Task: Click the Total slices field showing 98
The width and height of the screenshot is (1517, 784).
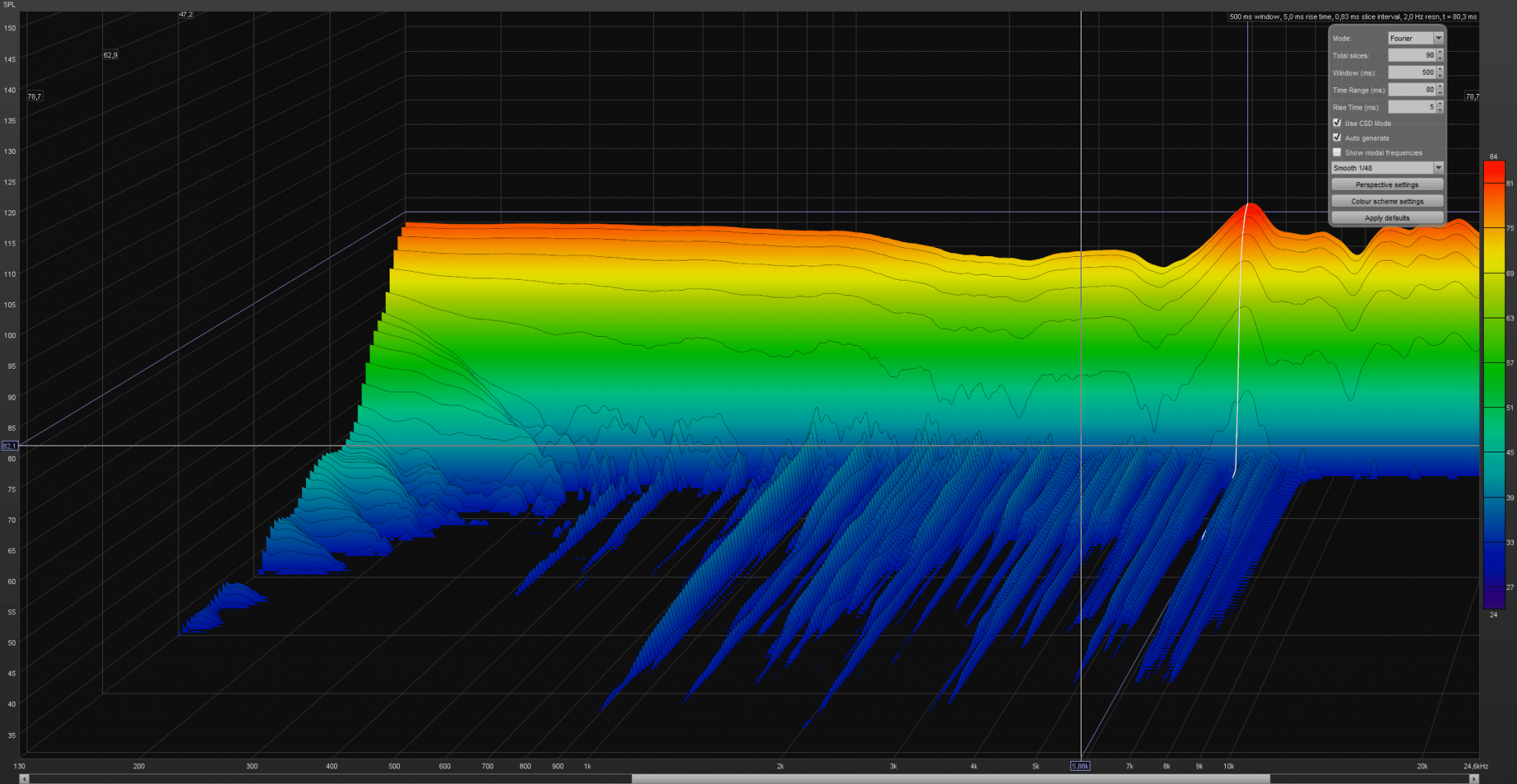Action: click(x=1412, y=56)
